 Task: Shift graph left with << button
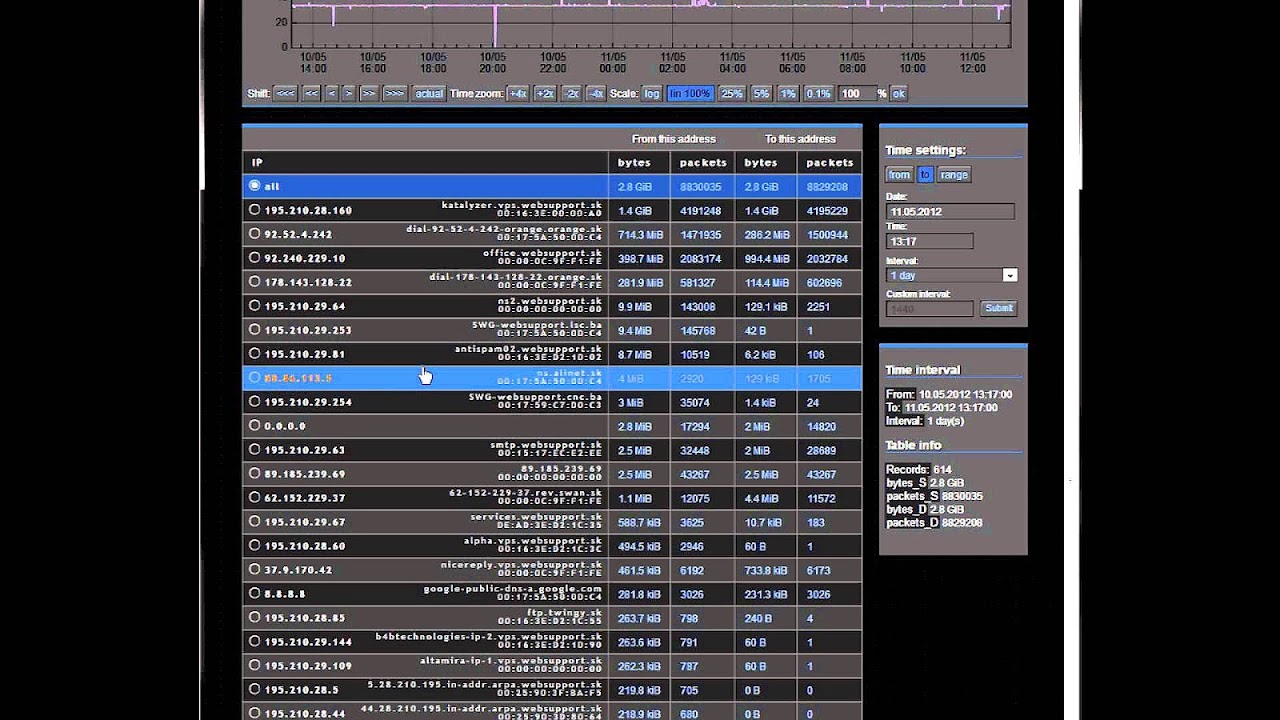(x=311, y=93)
